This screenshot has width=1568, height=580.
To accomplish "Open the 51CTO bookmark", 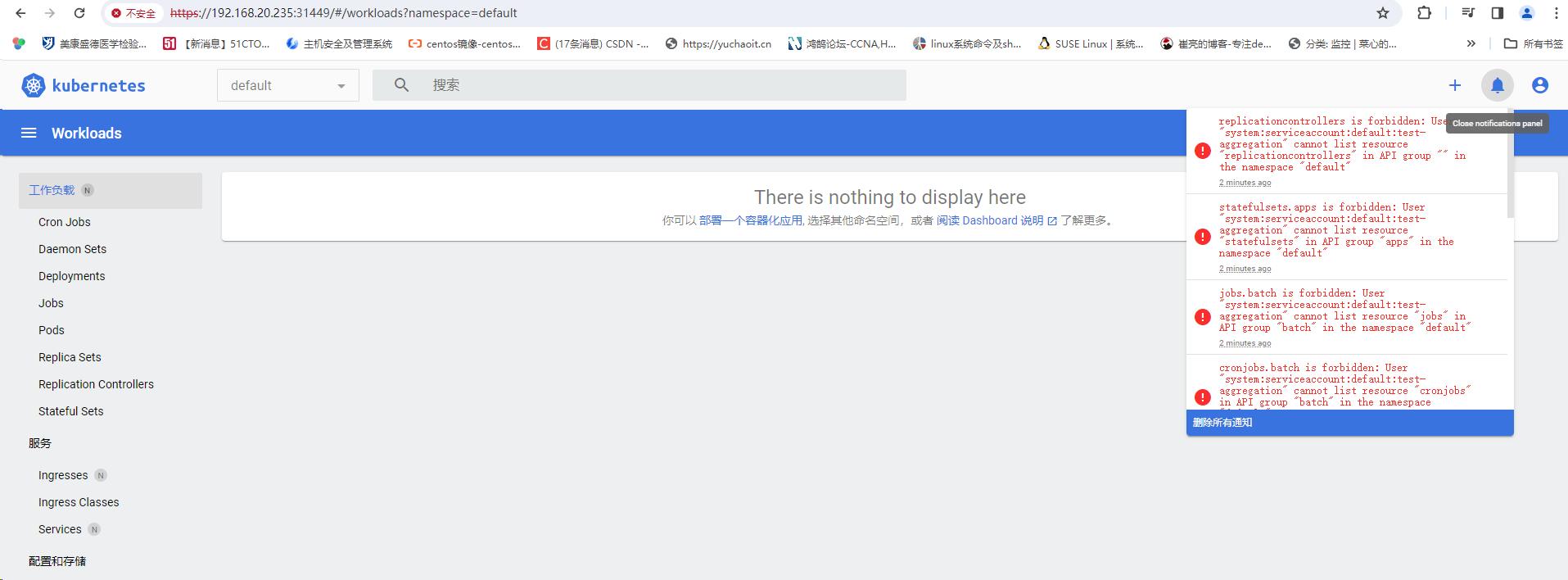I will point(217,43).
